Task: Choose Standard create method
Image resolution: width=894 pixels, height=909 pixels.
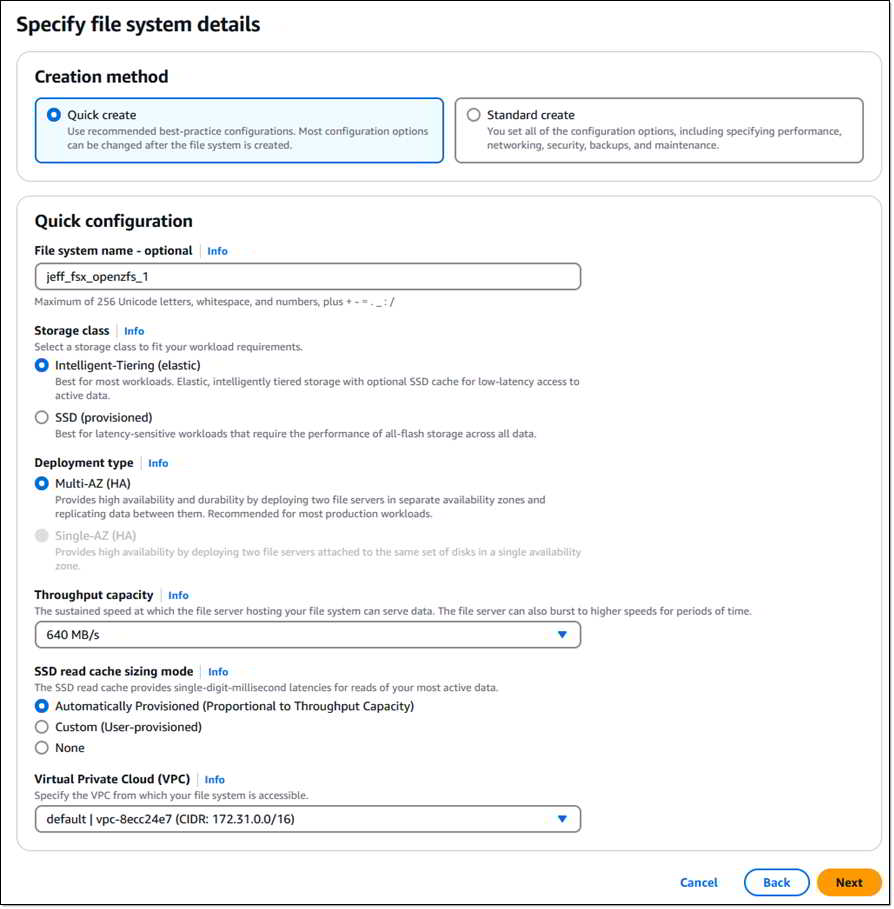Action: tap(474, 115)
